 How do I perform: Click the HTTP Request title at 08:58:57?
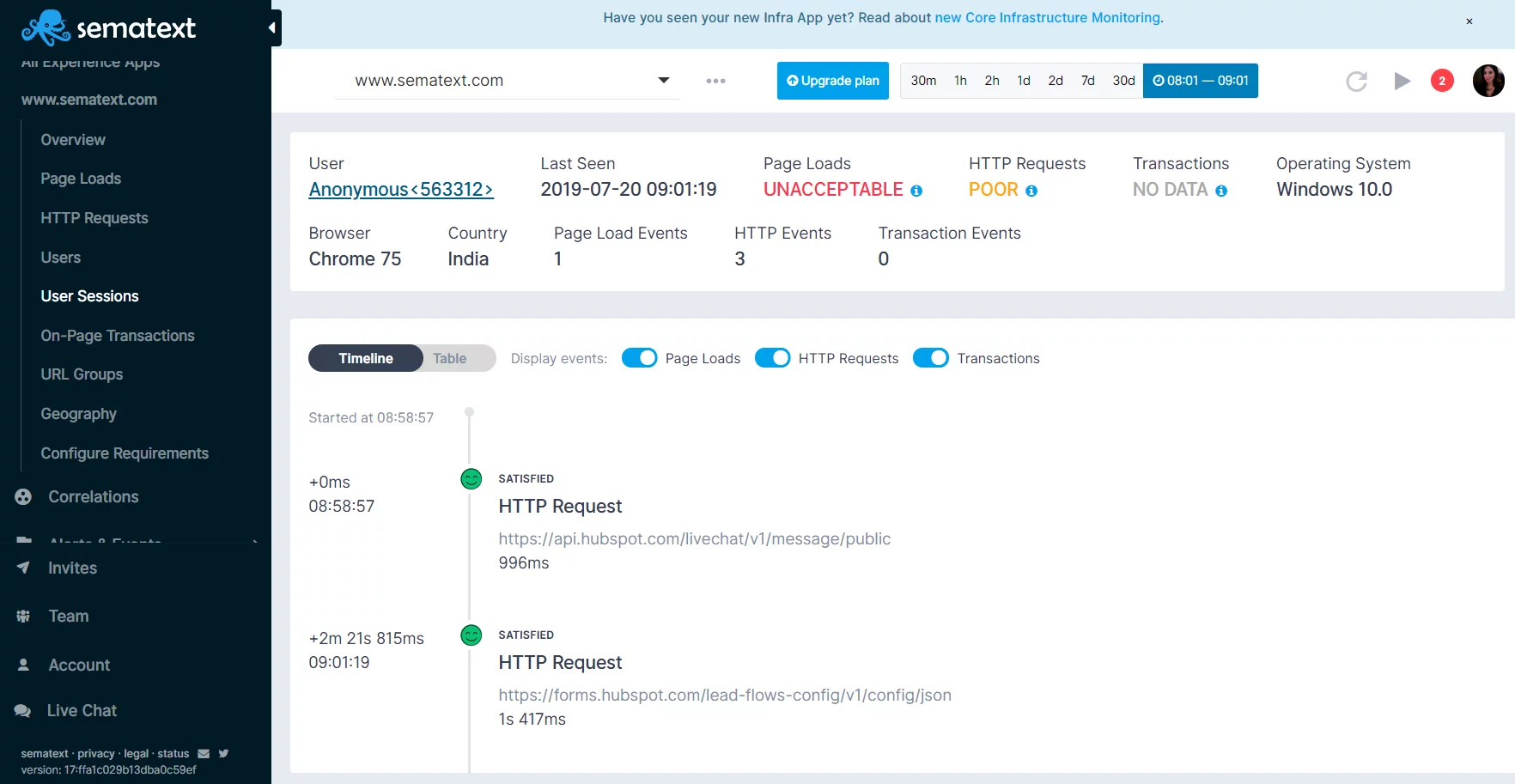pyautogui.click(x=560, y=507)
